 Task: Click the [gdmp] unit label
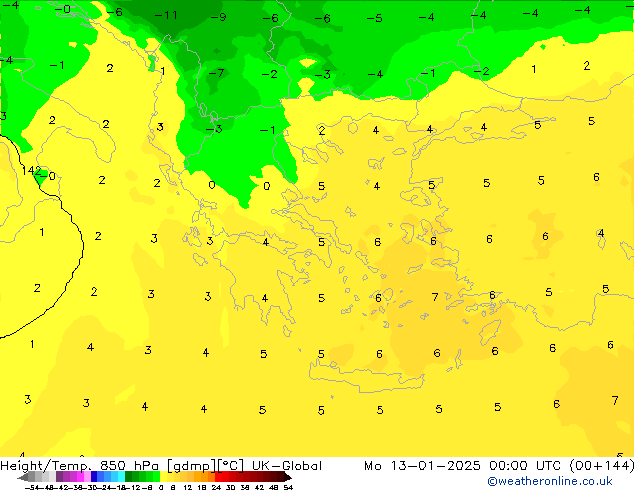point(192,466)
